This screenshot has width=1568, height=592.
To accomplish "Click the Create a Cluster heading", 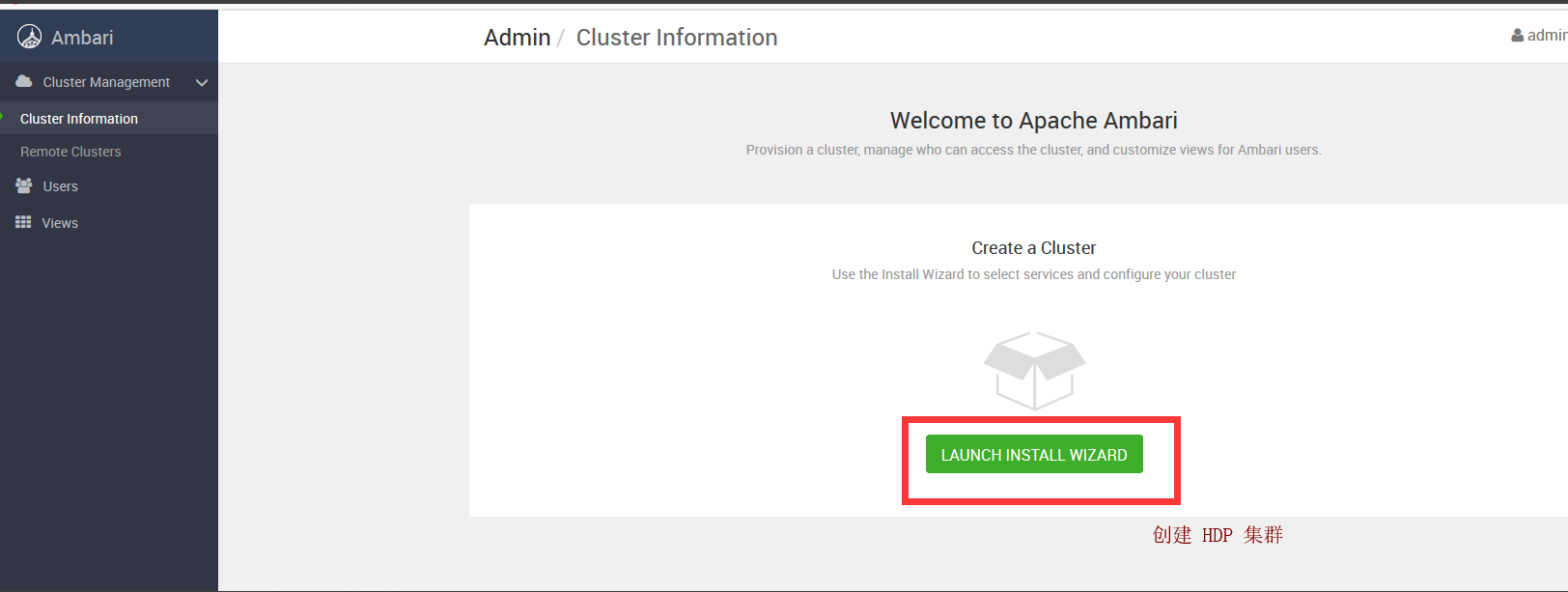I will 1034,248.
